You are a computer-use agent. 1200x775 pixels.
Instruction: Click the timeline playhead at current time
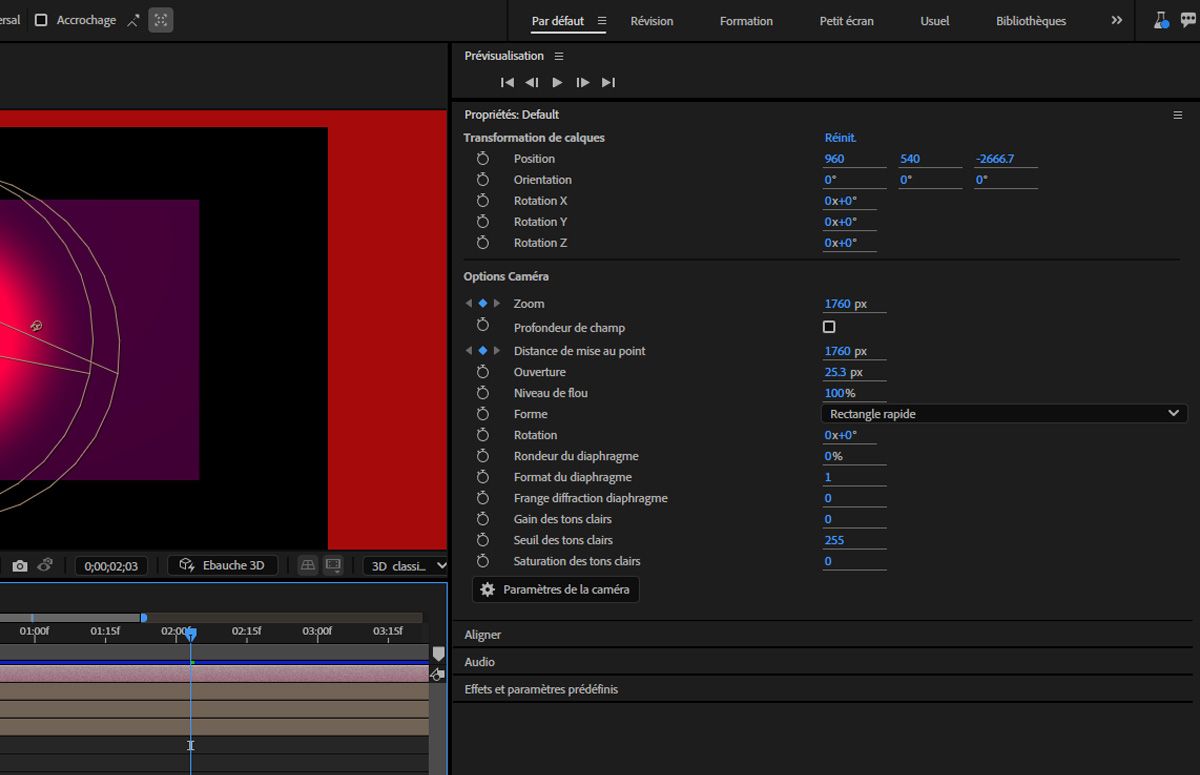click(191, 634)
